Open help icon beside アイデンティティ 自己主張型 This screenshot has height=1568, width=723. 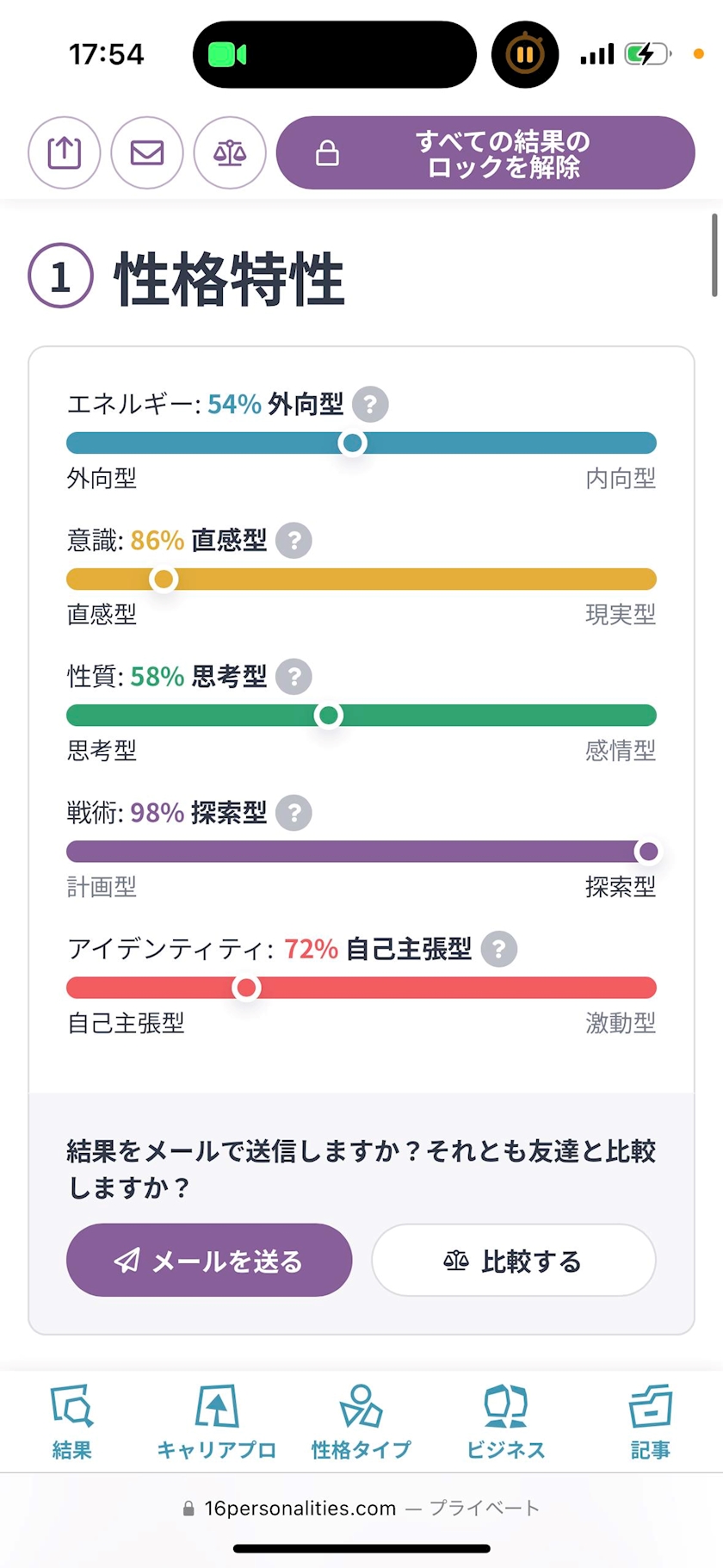[x=499, y=949]
